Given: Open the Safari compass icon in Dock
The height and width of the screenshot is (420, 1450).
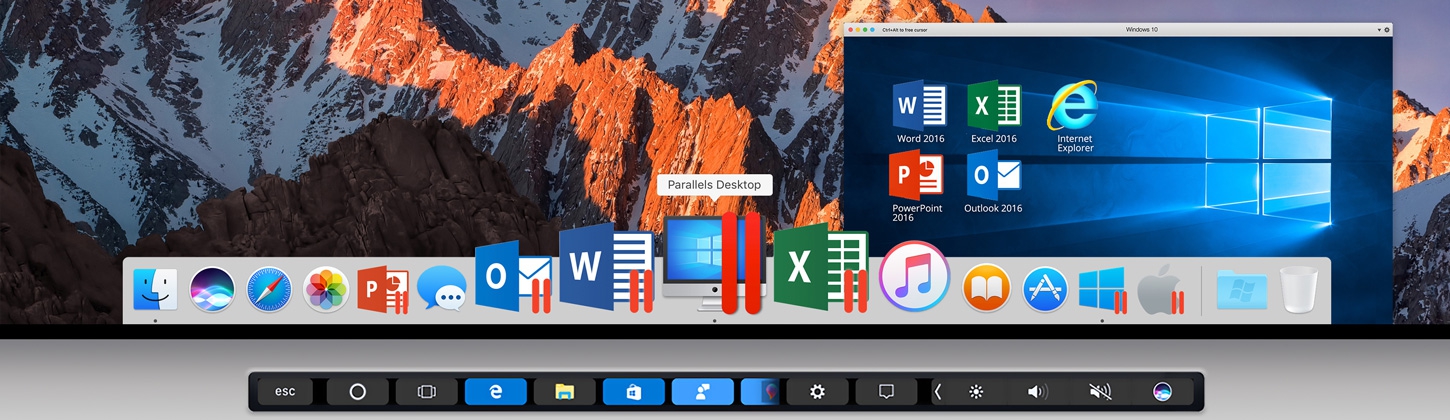Looking at the screenshot, I should [269, 290].
